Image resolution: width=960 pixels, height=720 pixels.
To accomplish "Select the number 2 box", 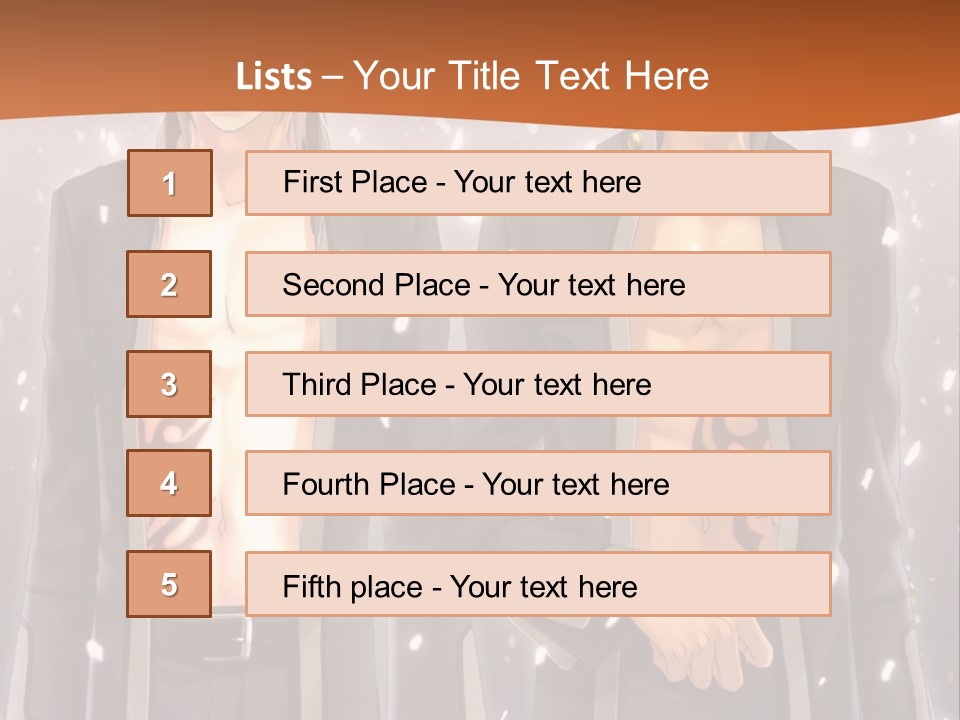I will pos(169,284).
